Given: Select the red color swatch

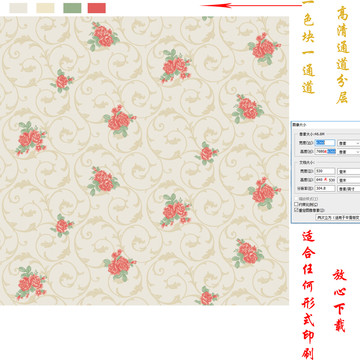Looking at the screenshot, I should 97,8.
